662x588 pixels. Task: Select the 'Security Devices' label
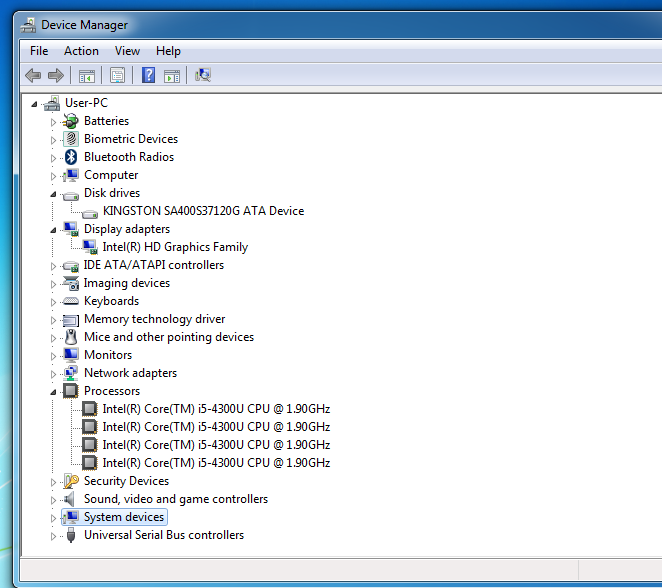click(x=126, y=481)
